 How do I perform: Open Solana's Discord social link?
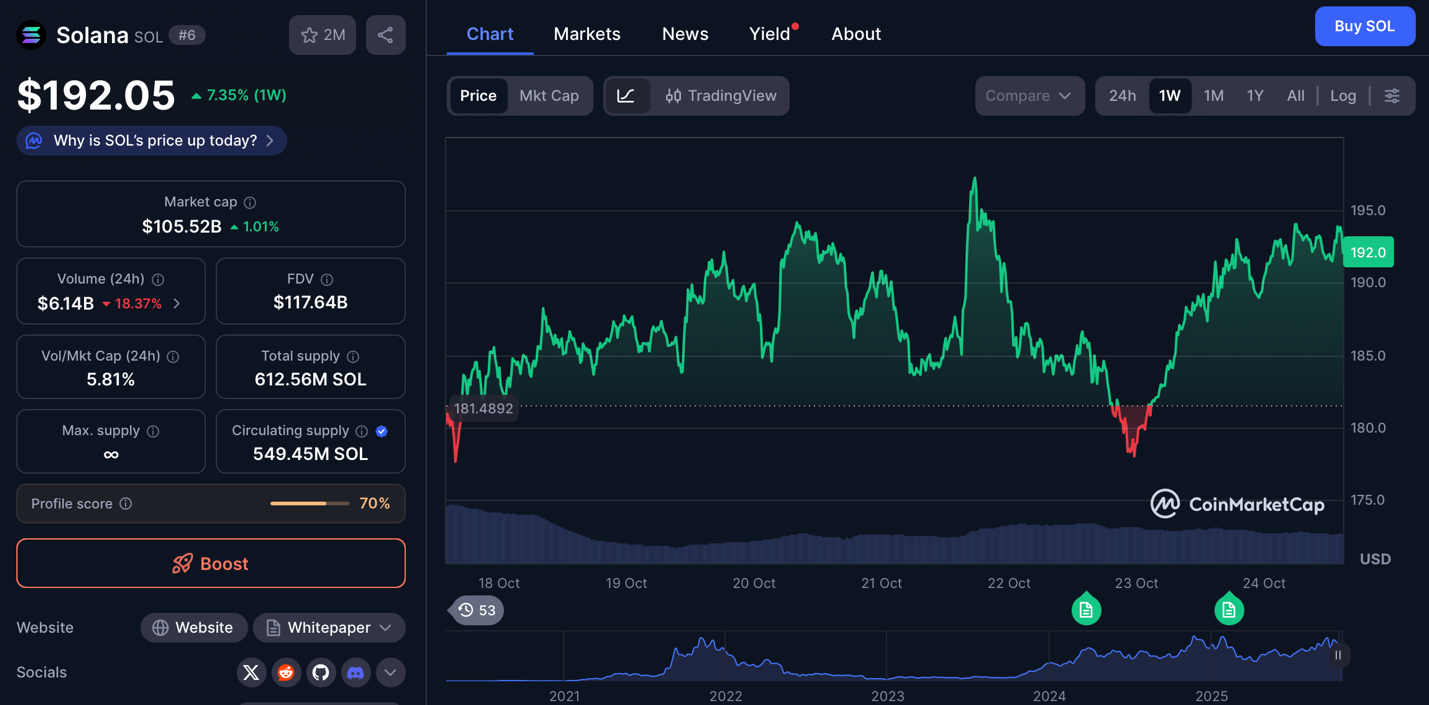tap(355, 672)
